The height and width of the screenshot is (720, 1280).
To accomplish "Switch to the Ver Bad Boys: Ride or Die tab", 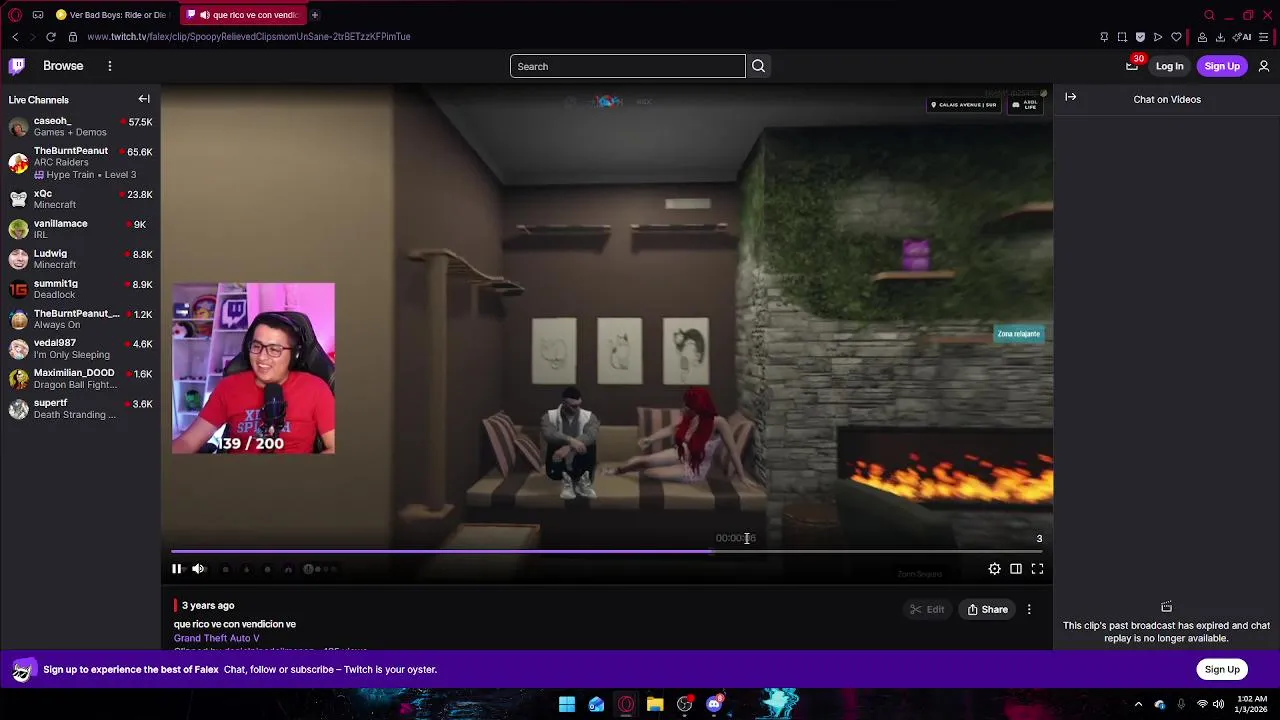I will [x=112, y=15].
